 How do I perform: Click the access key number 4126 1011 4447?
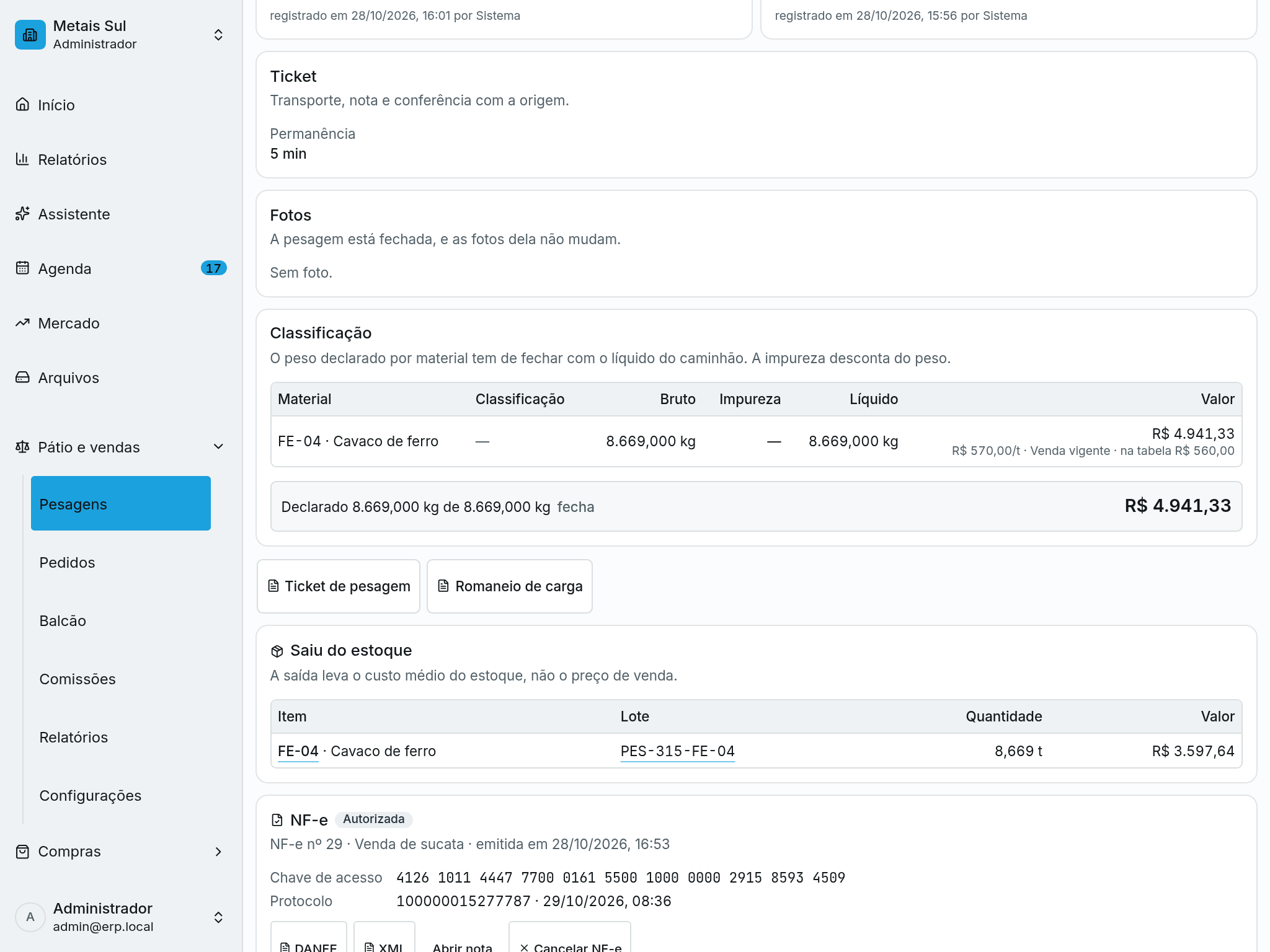(x=621, y=878)
